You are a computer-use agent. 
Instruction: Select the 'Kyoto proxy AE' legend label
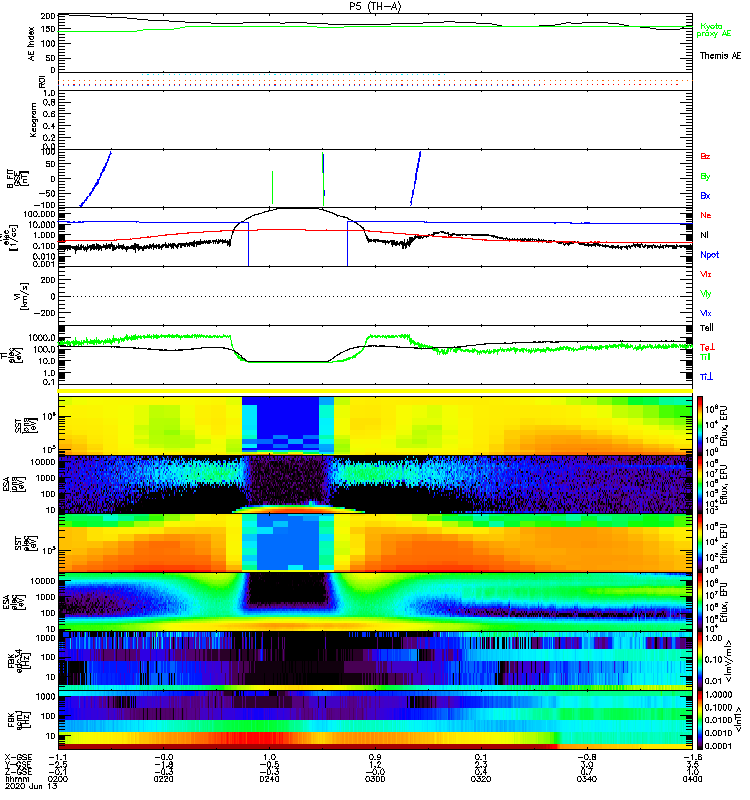[x=713, y=30]
